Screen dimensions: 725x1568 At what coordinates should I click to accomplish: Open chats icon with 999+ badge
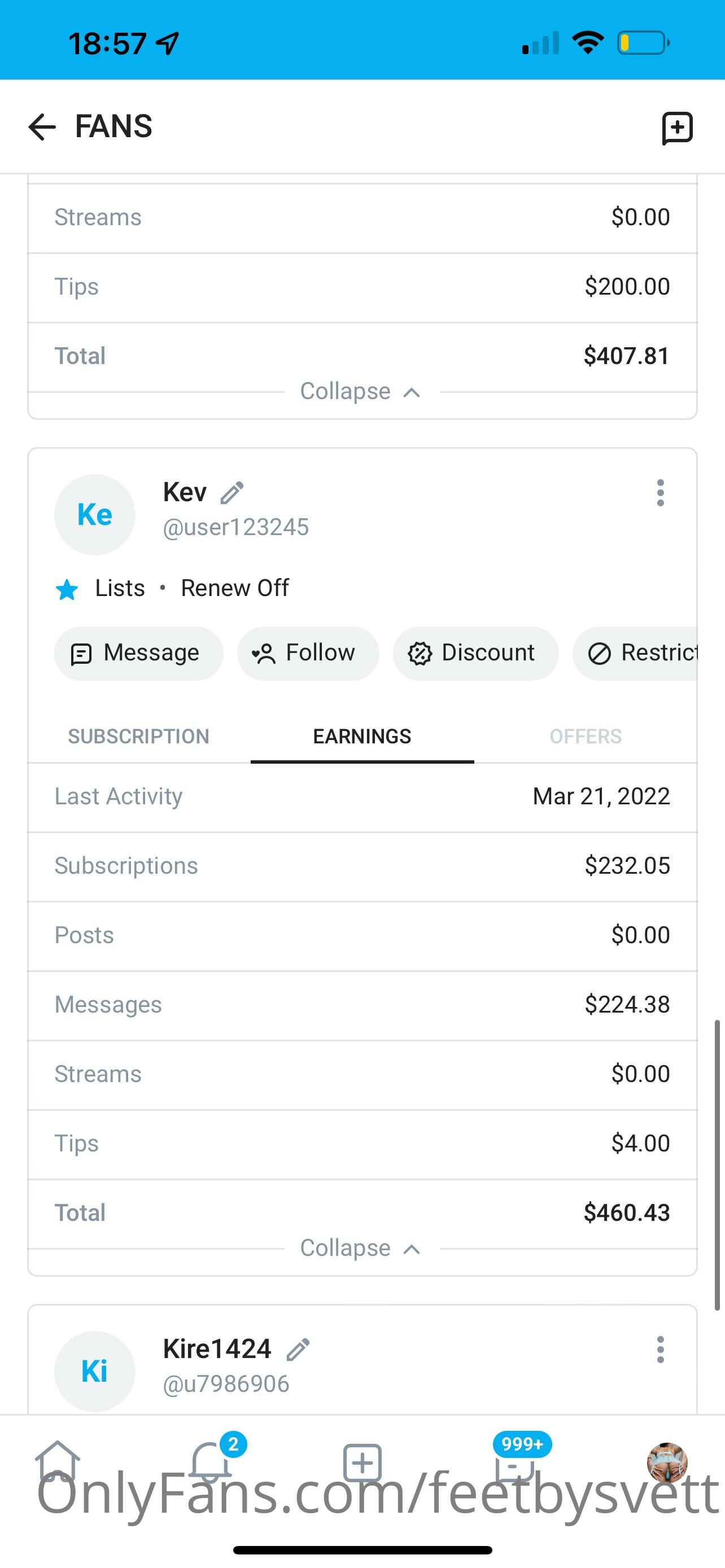tap(515, 1462)
